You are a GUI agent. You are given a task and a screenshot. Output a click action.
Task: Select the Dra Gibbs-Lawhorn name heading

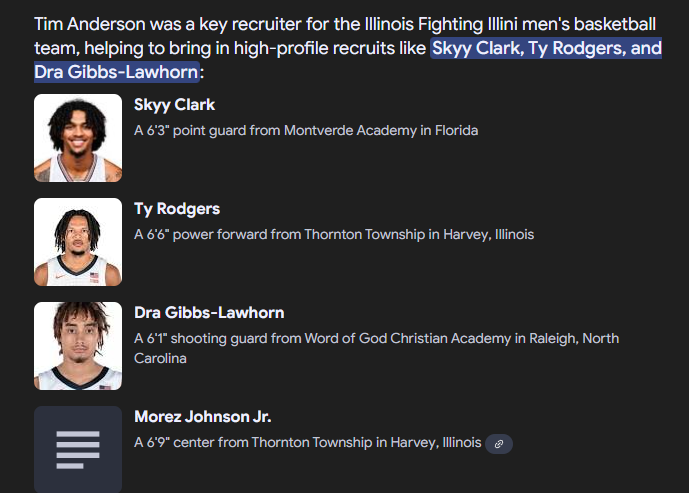click(209, 313)
